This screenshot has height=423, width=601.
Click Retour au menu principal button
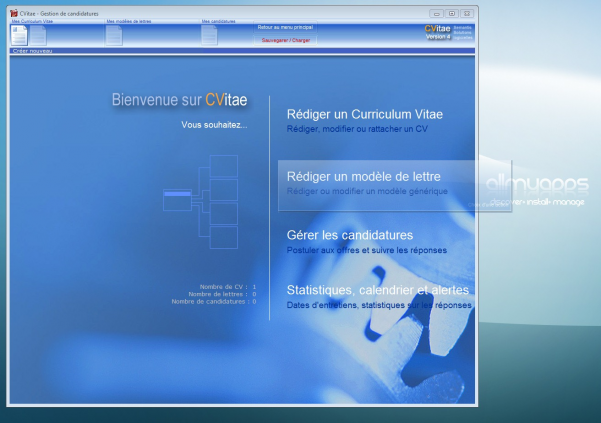285,28
